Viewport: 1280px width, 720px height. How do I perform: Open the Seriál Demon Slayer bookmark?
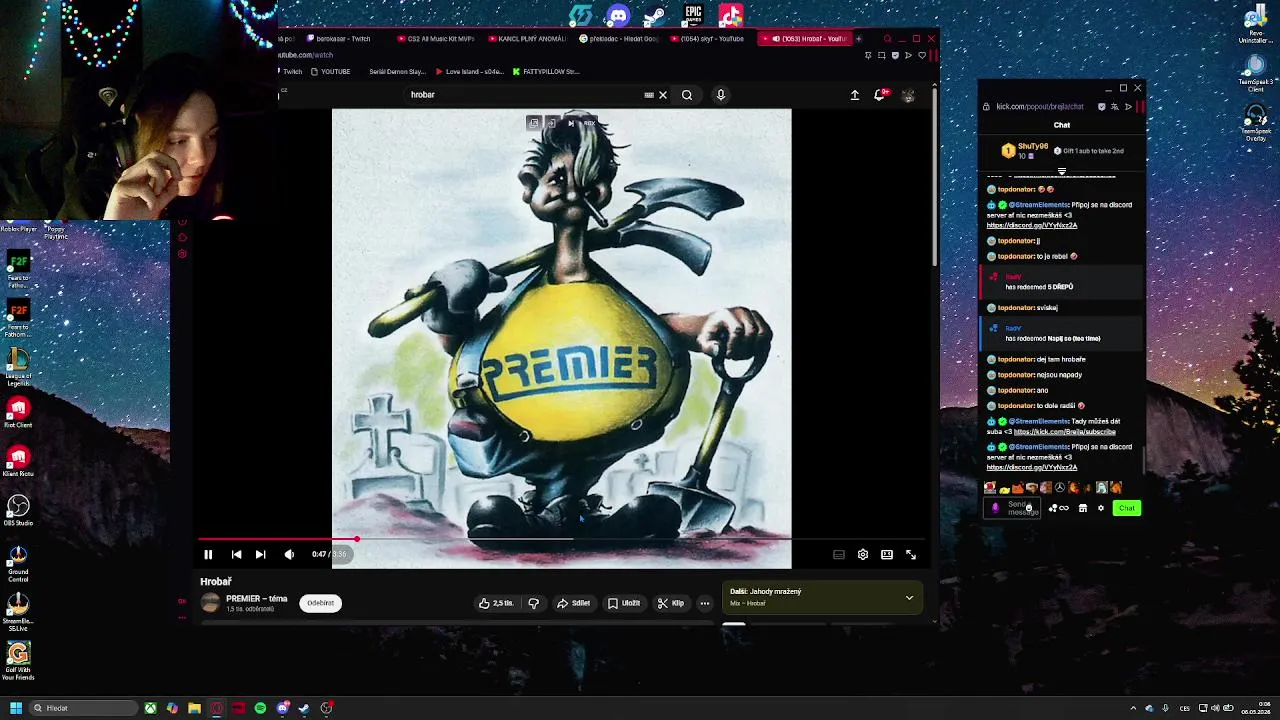(x=397, y=72)
